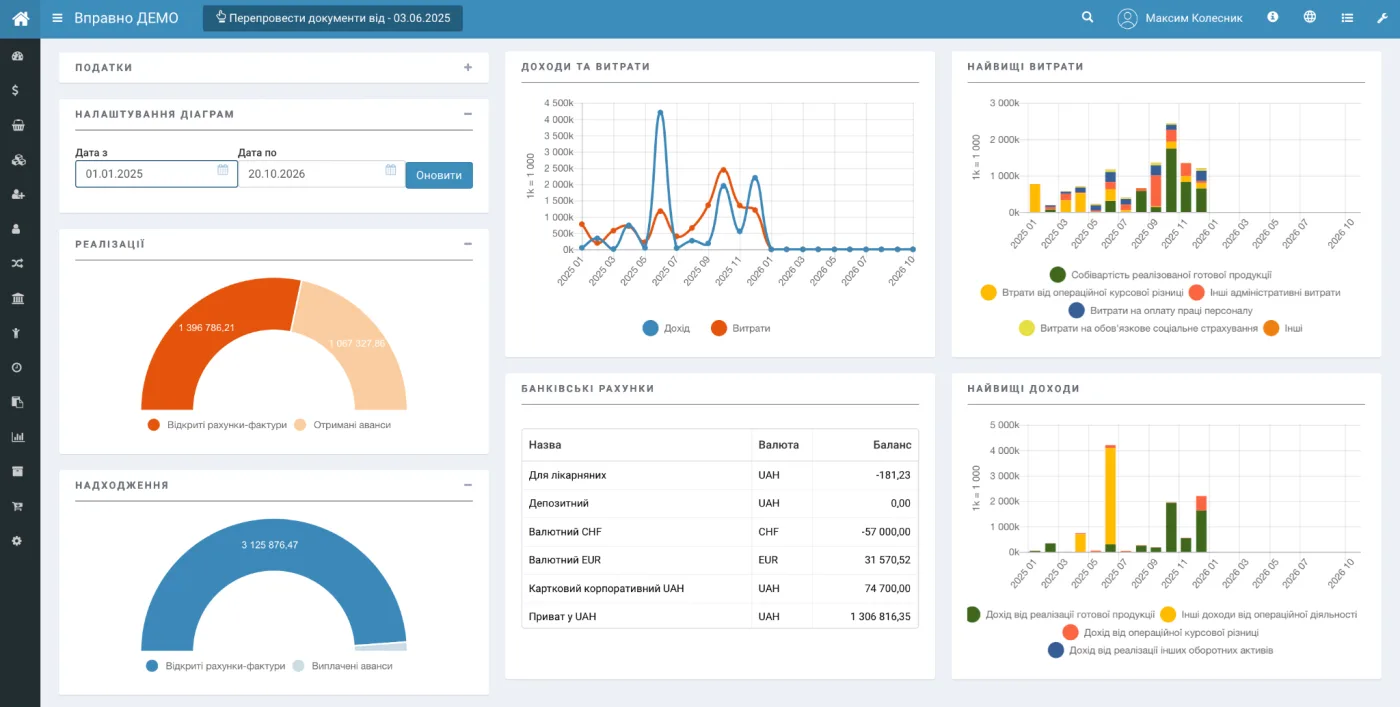
Task: Open the shopping basket section in sidebar
Action: click(17, 125)
